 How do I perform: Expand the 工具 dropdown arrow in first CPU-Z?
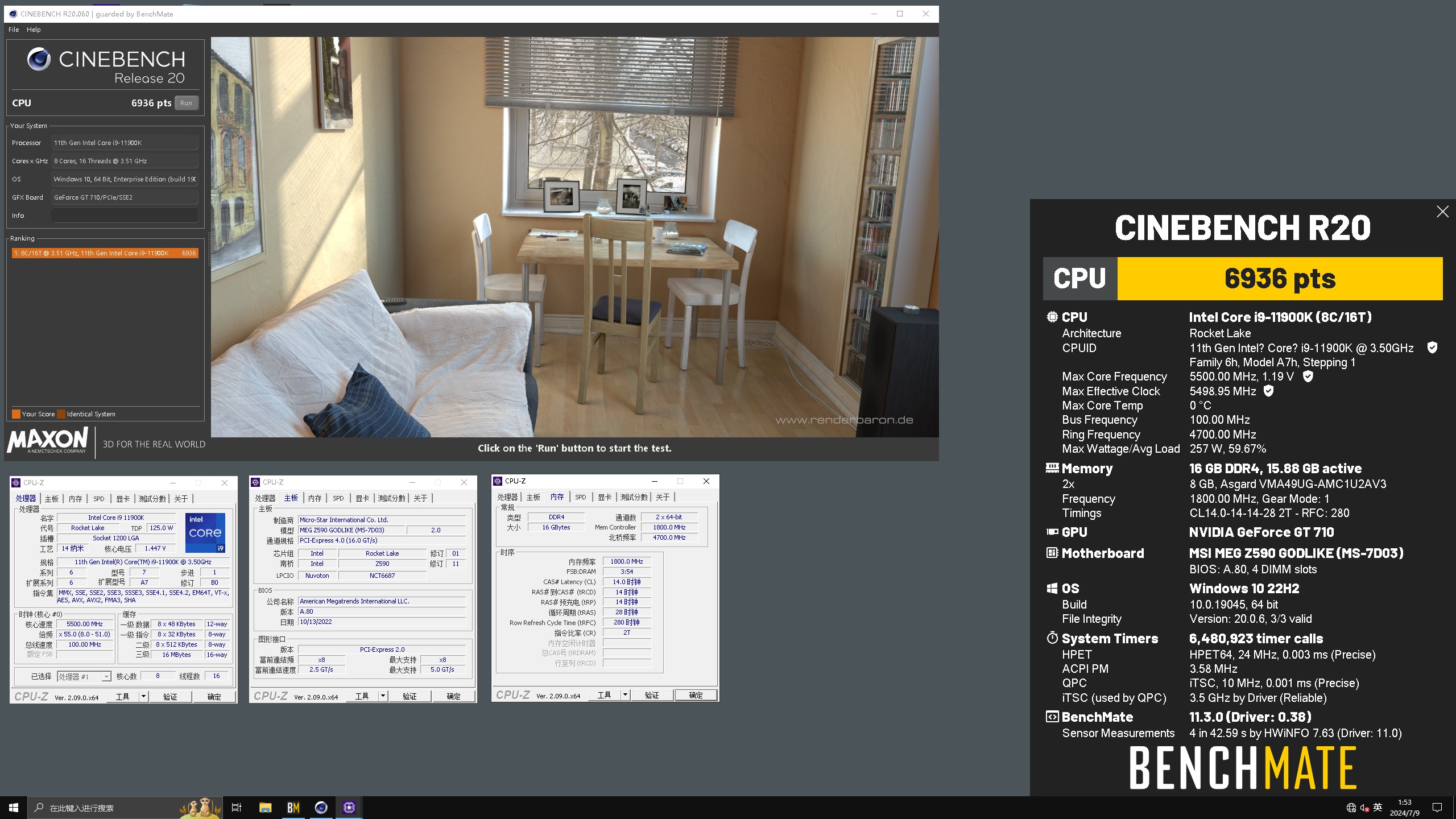pos(143,697)
